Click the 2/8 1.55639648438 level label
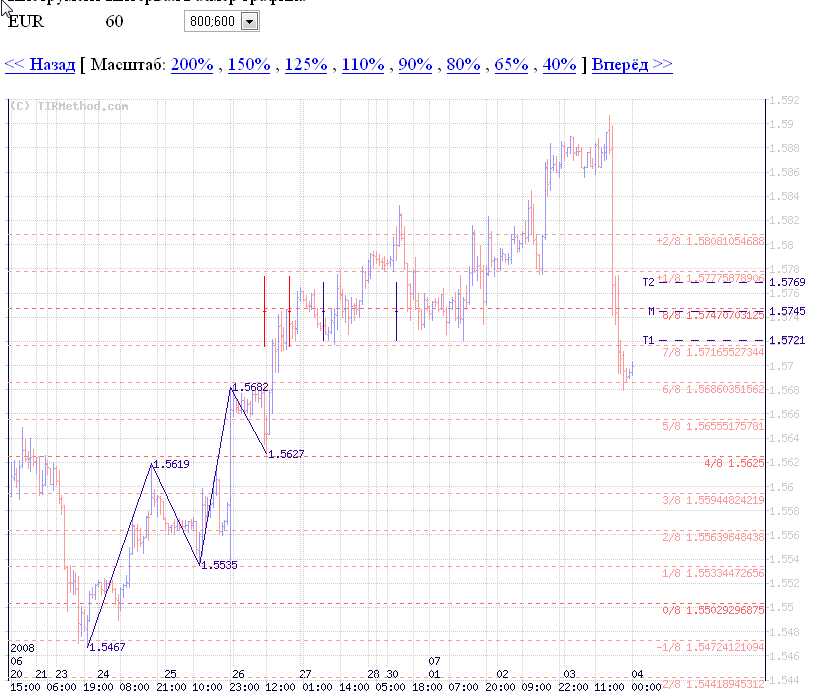The width and height of the screenshot is (831, 698). 713,537
